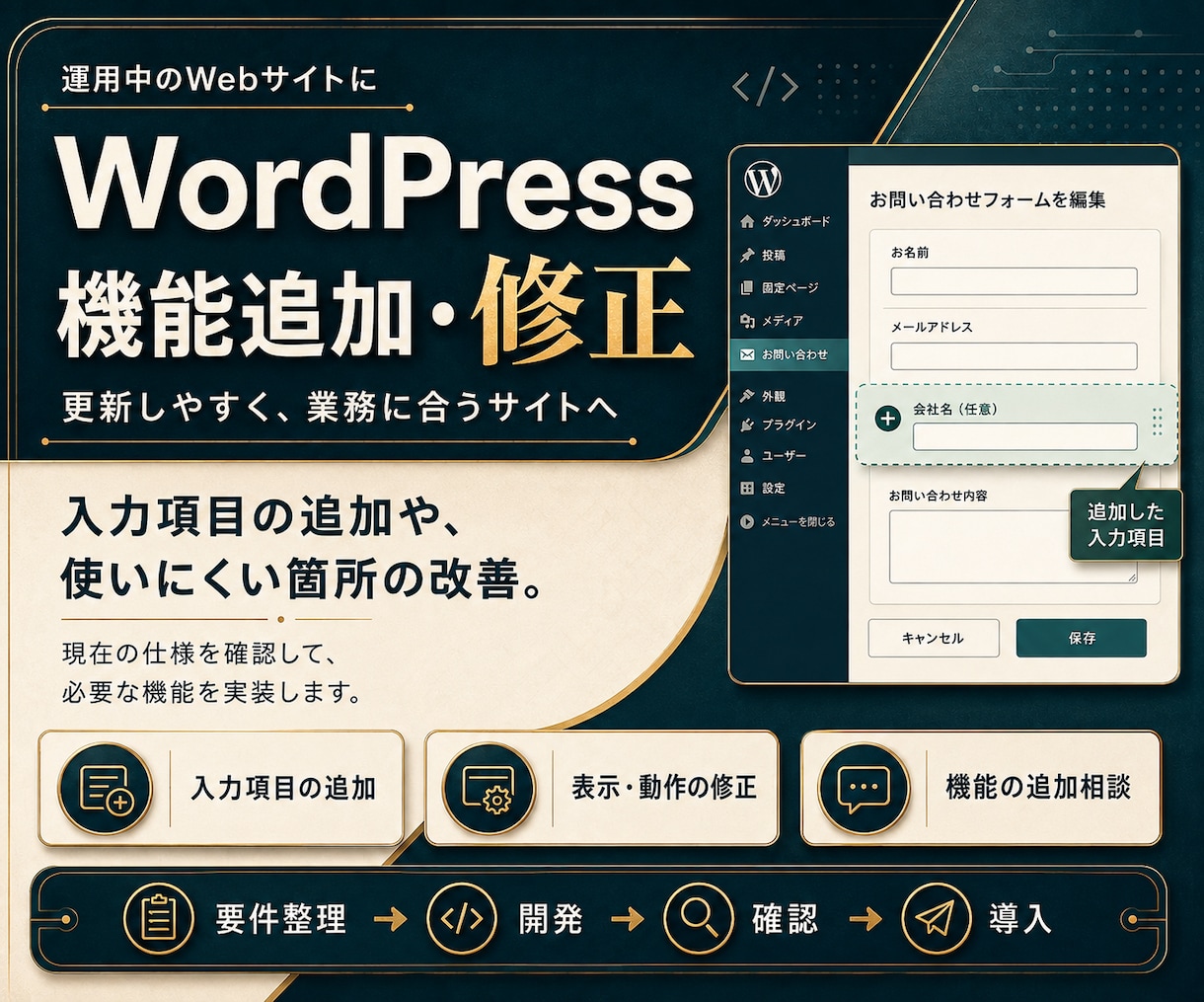
Task: Click the brush icon beside 外観
Action: click(747, 396)
